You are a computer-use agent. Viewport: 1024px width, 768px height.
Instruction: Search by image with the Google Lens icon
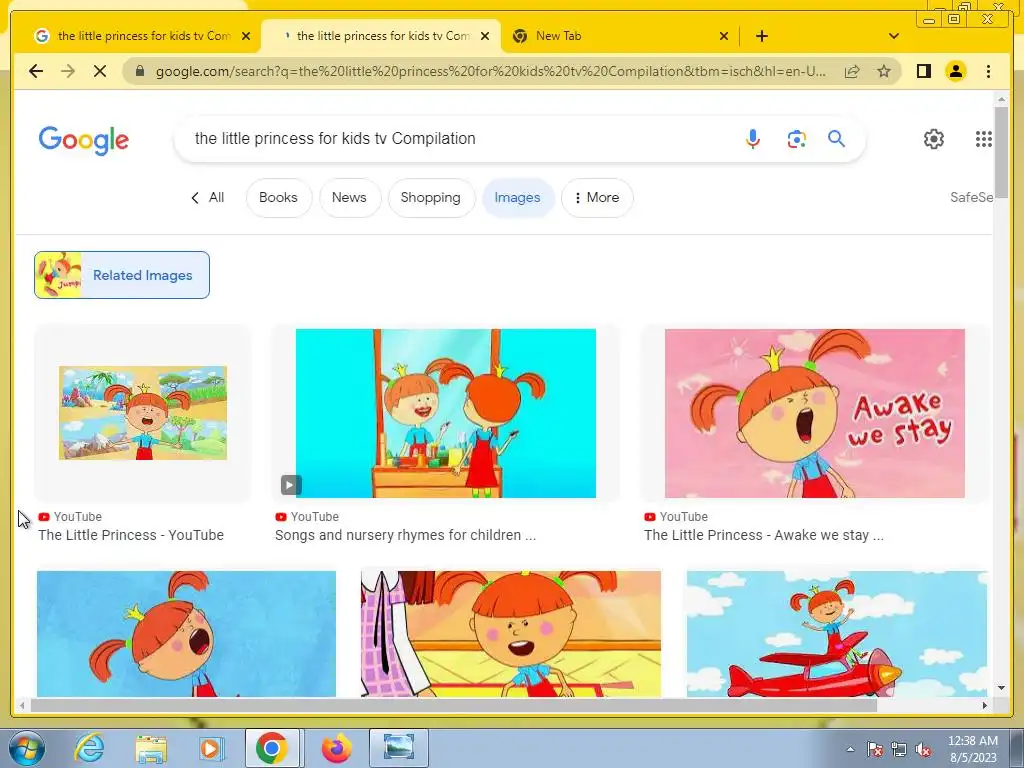tap(796, 139)
